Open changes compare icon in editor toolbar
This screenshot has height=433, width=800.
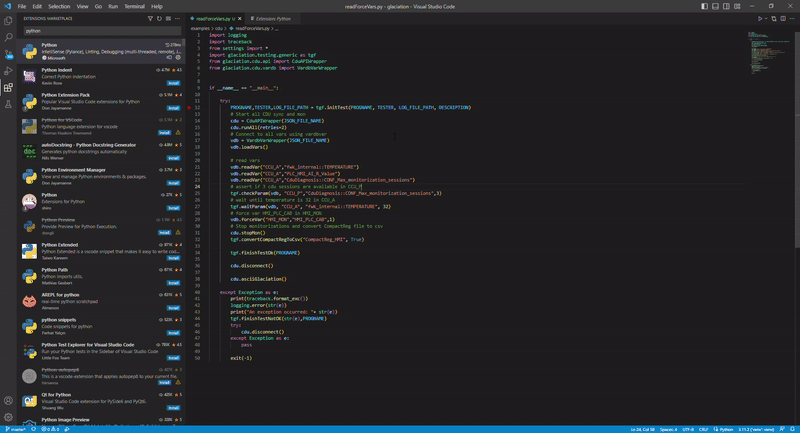pyautogui.click(x=773, y=19)
